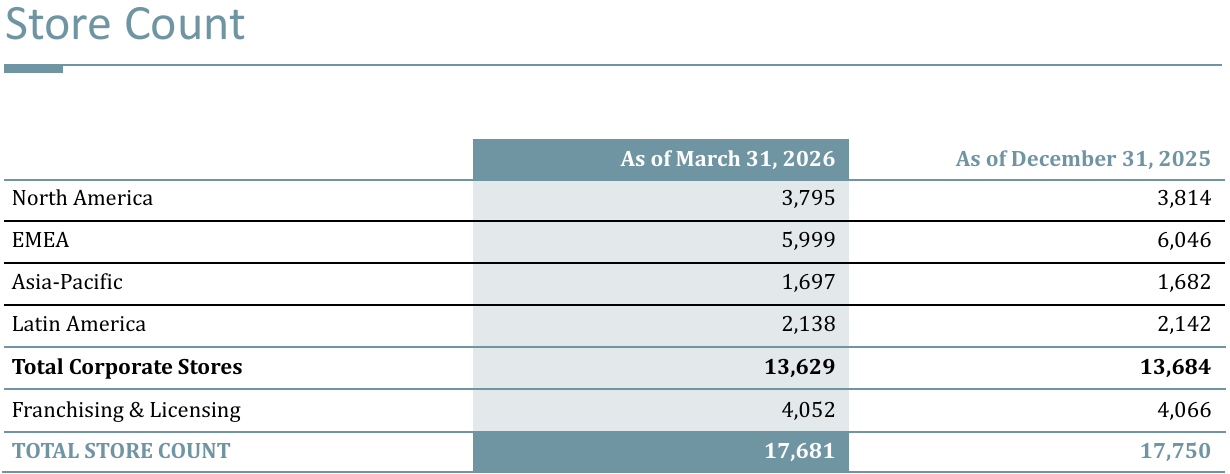The height and width of the screenshot is (474, 1230).
Task: Select Asia-Pacific value 1,697
Action: (x=808, y=282)
